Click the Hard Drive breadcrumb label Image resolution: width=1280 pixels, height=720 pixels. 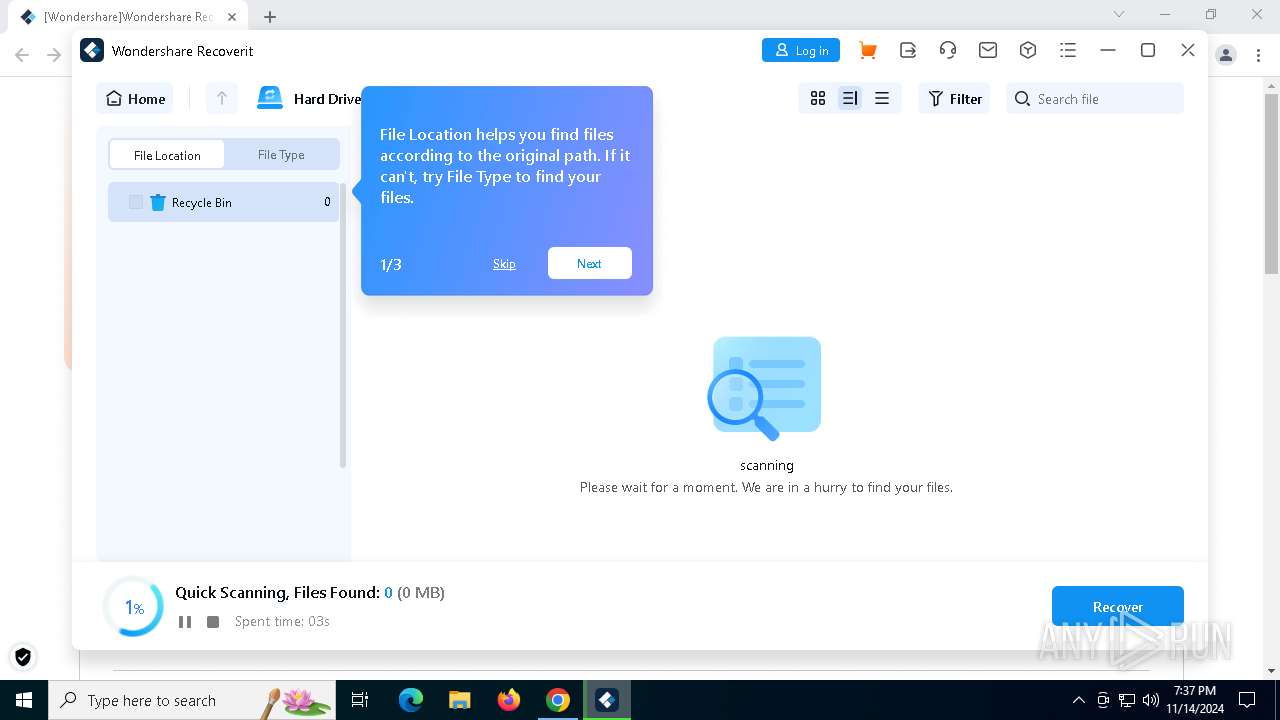click(x=327, y=99)
